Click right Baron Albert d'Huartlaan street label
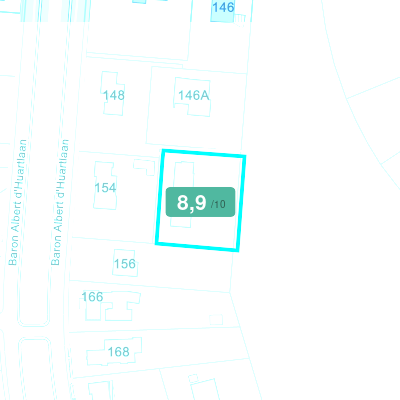The width and height of the screenshot is (400, 400). pyautogui.click(x=60, y=202)
